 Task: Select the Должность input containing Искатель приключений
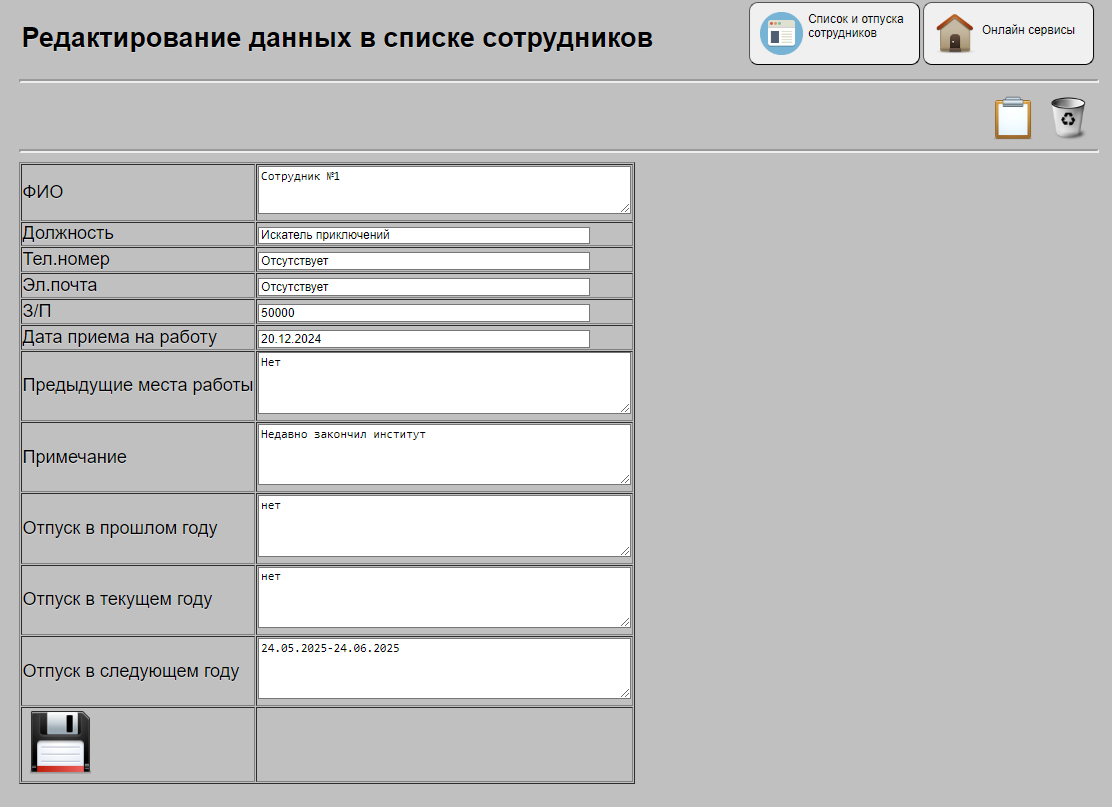click(423, 234)
